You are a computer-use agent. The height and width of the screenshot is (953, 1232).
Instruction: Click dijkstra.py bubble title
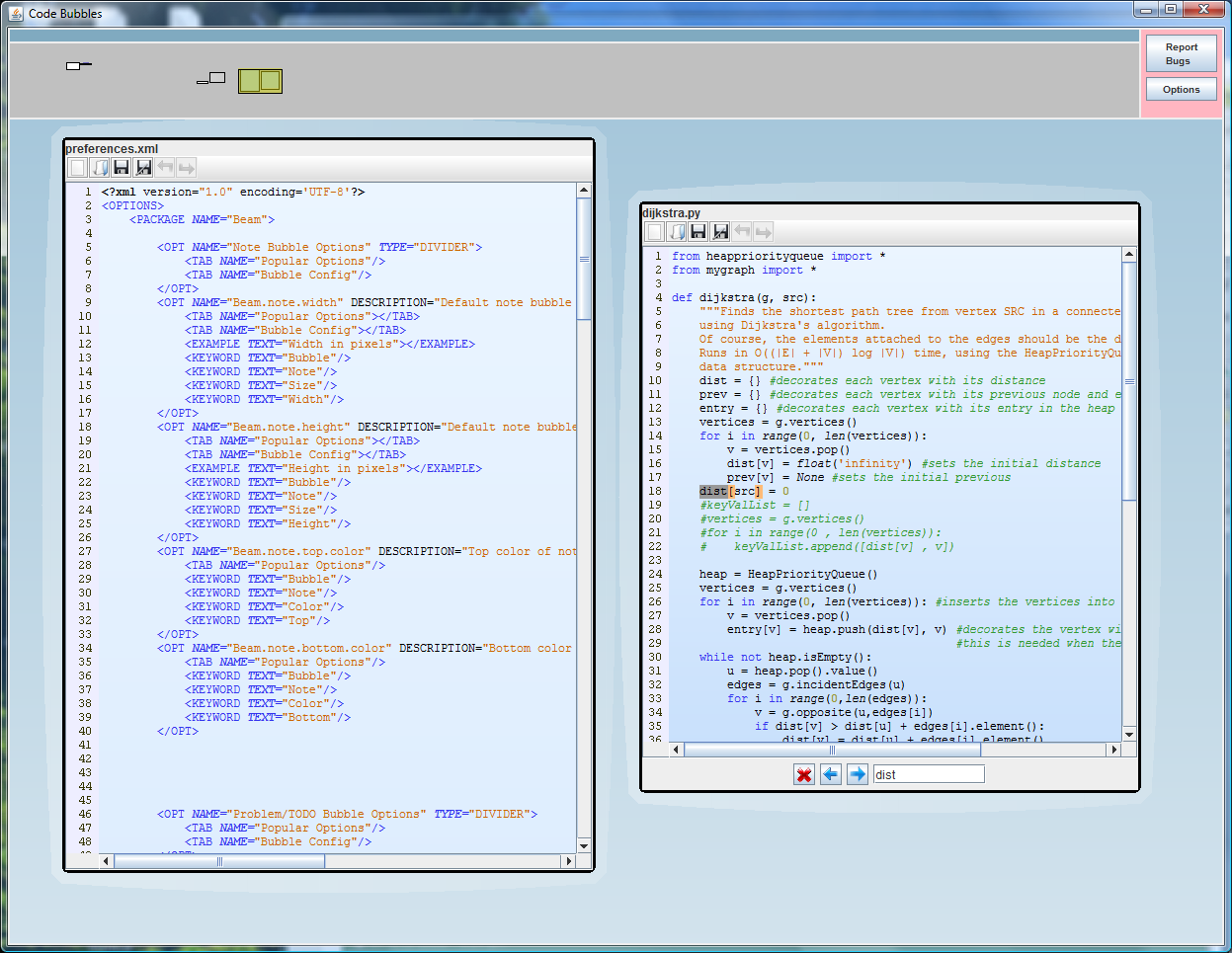coord(672,213)
